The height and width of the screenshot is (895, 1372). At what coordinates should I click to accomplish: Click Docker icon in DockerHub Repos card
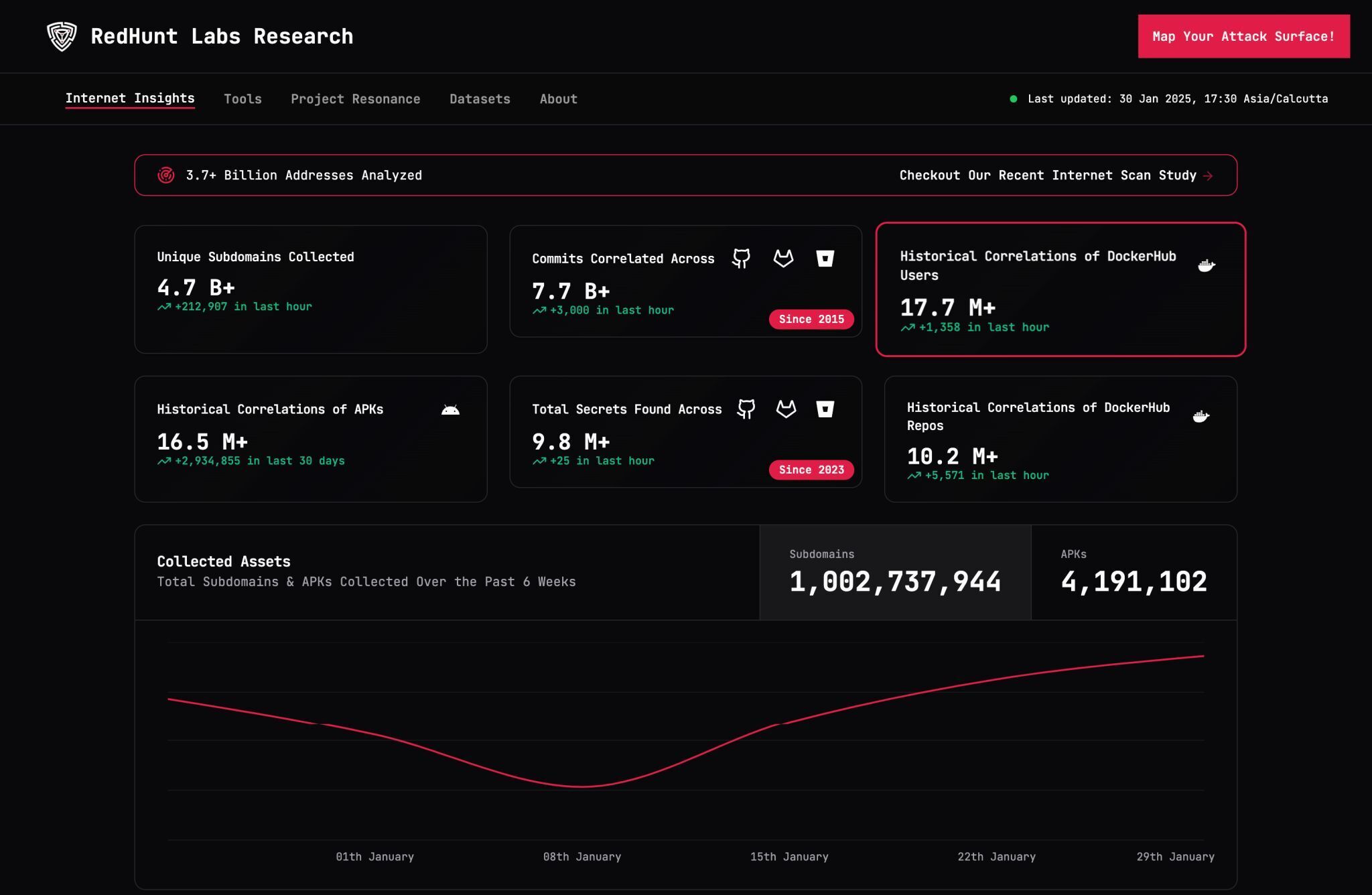coord(1201,417)
